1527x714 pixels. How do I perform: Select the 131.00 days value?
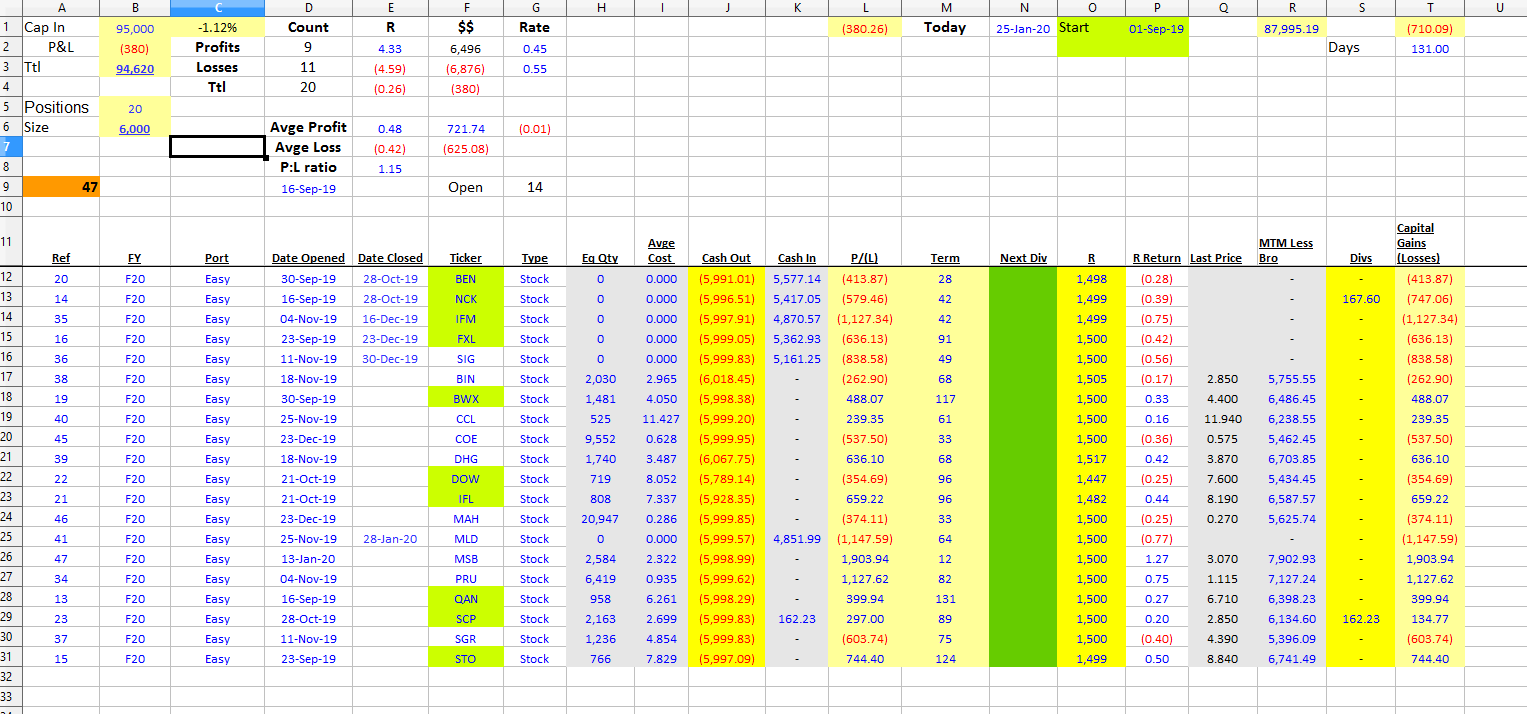(1429, 48)
